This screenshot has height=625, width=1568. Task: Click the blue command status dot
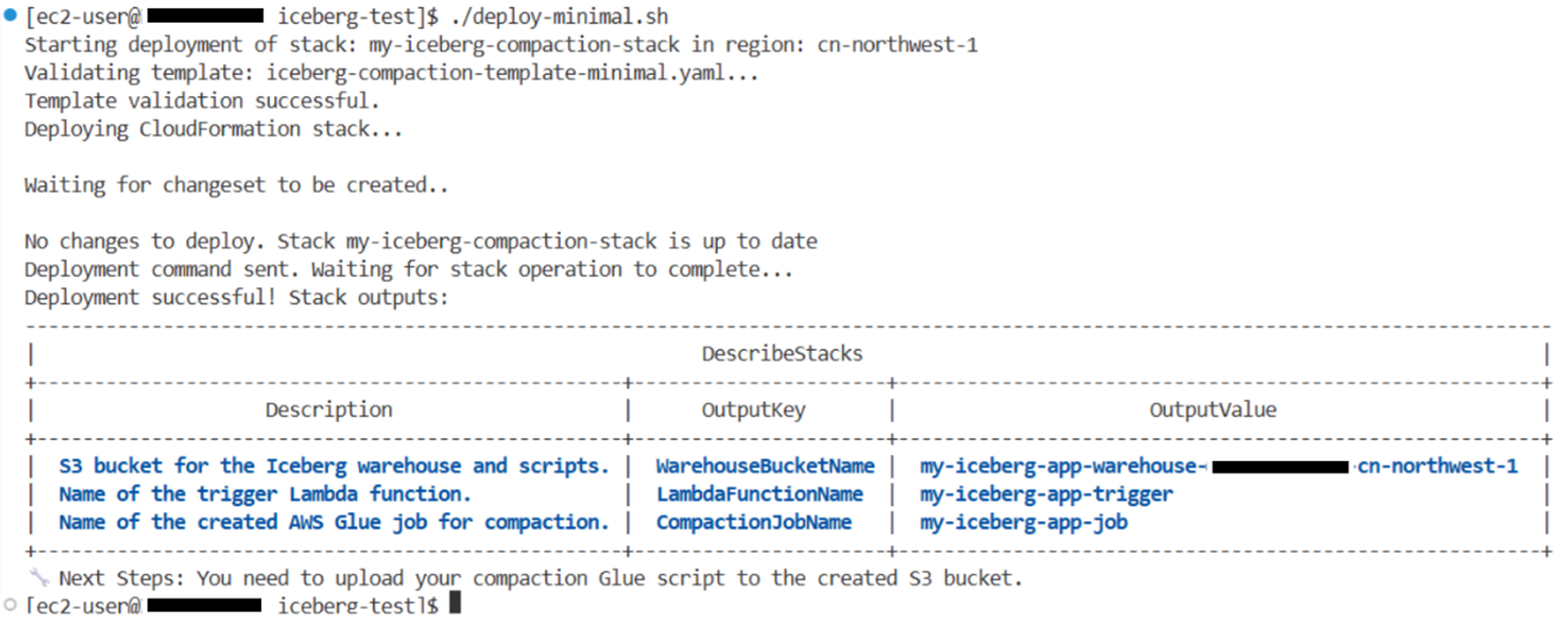(10, 15)
